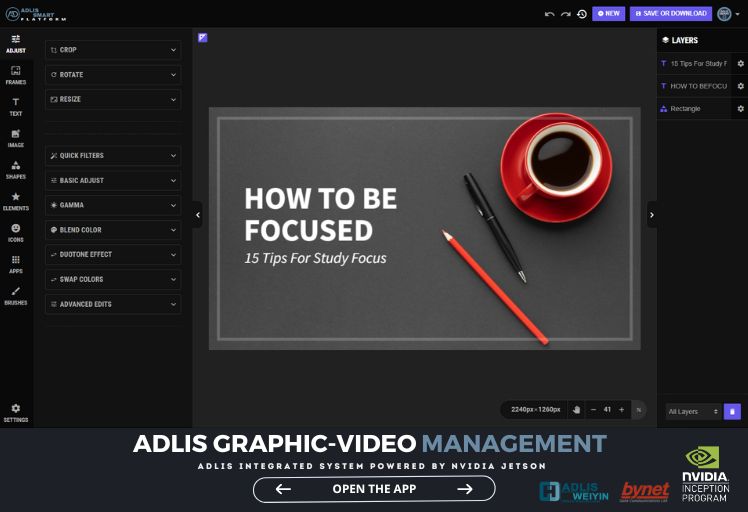Image resolution: width=748 pixels, height=512 pixels.
Task: Click the zoom in plus button
Action: [621, 409]
